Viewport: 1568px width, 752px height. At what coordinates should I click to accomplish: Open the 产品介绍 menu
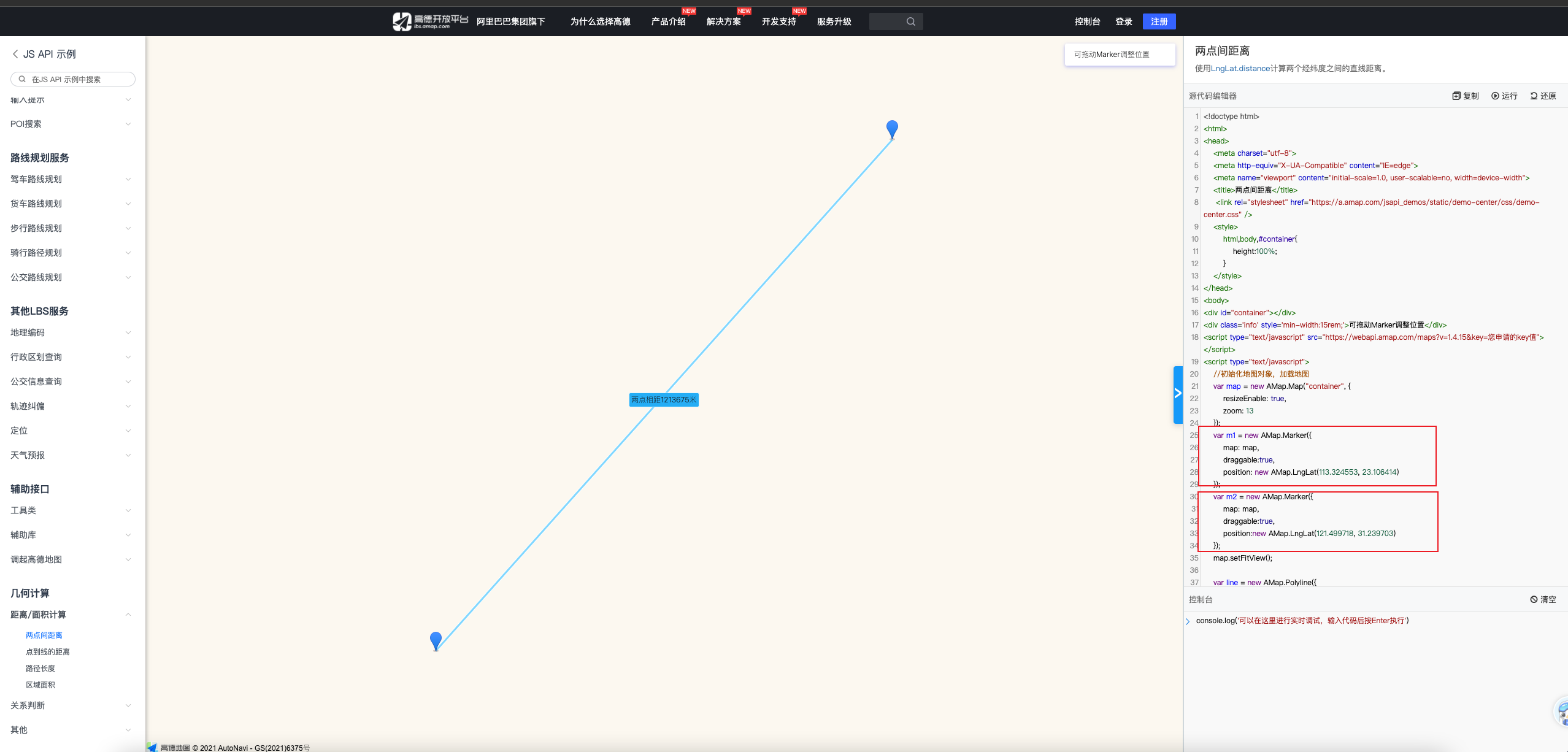668,21
